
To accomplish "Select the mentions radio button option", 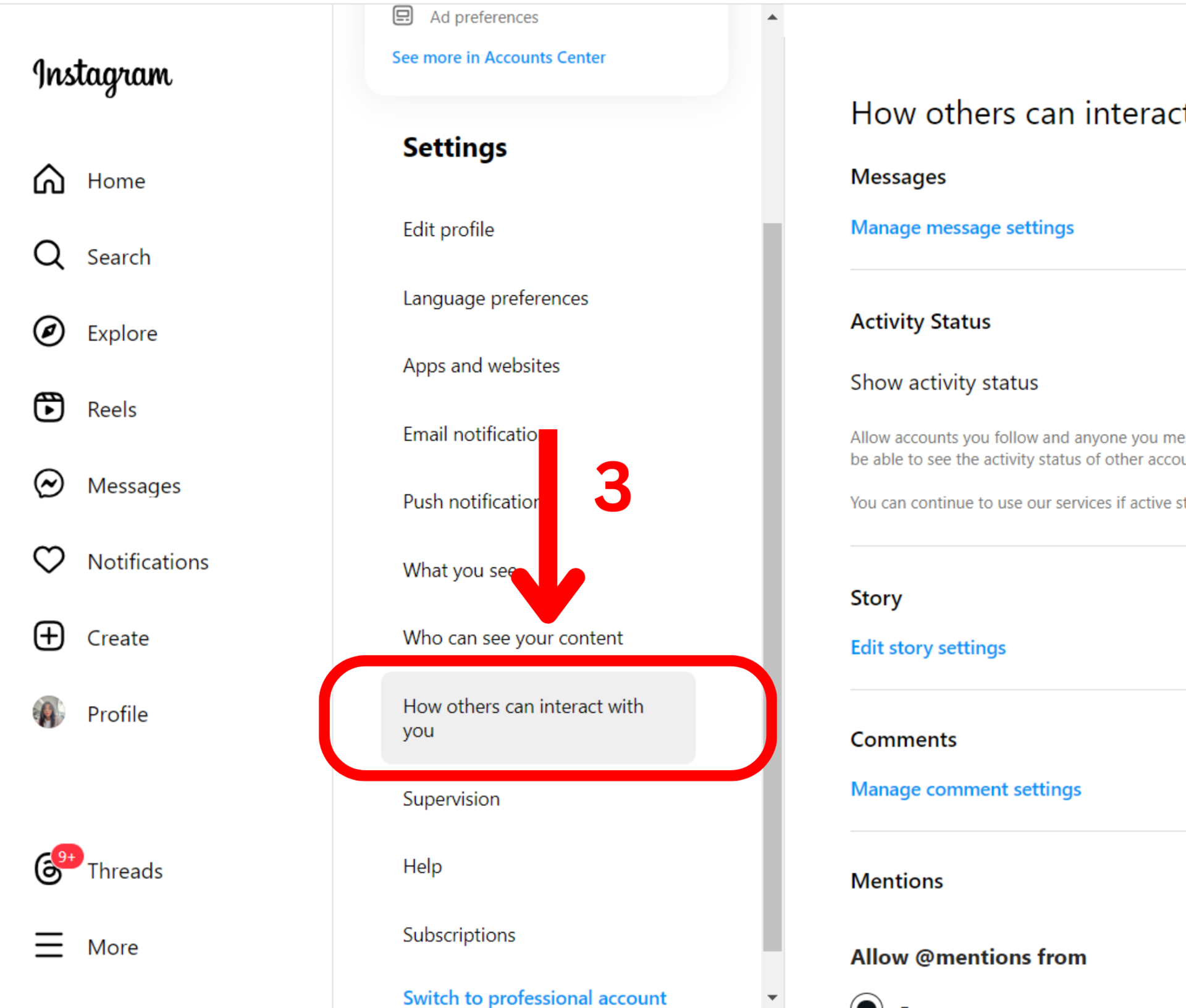I will (867, 1002).
